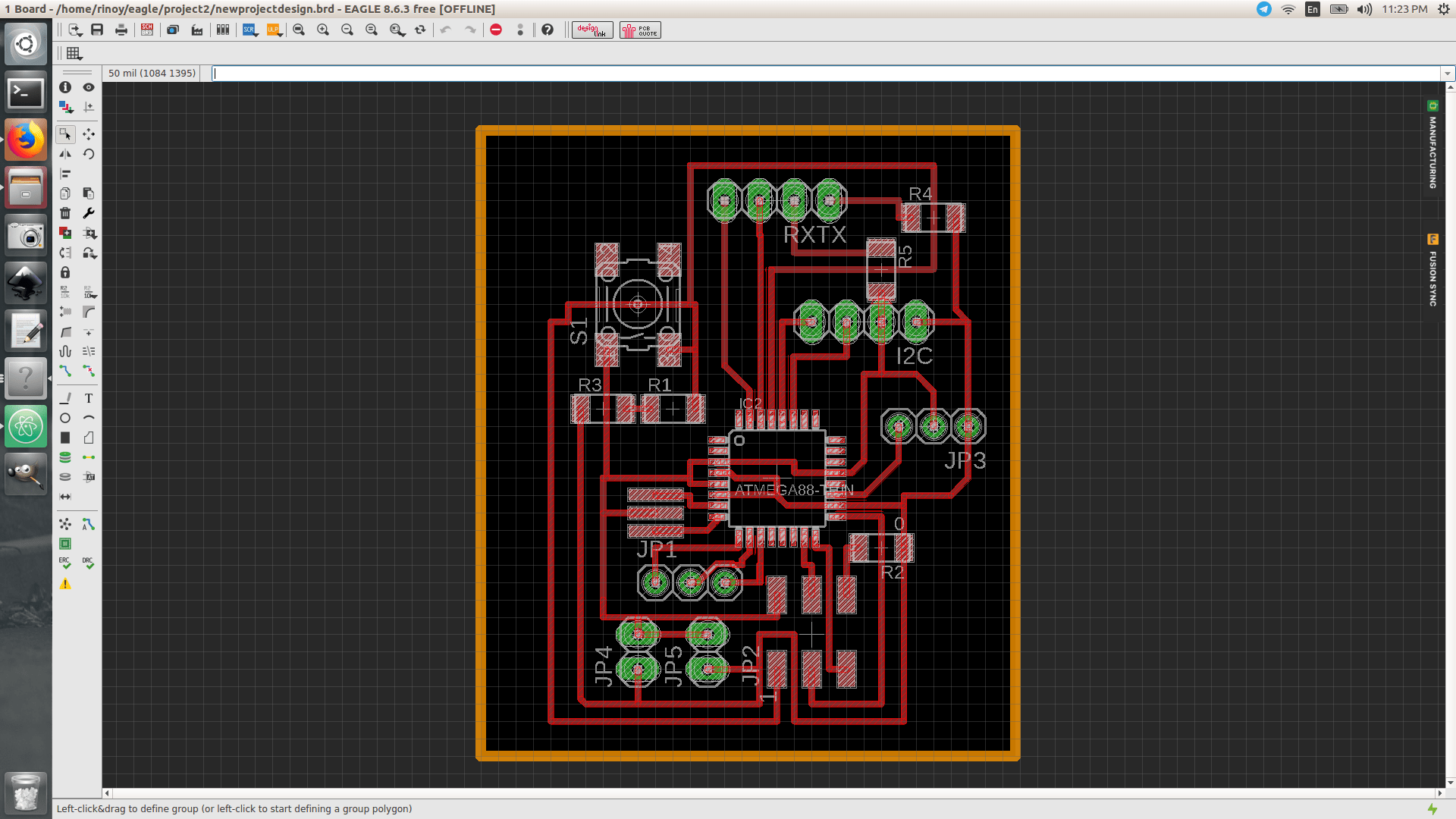The height and width of the screenshot is (819, 1456).
Task: Open the Layer settings color dropdown
Action: coord(65,107)
